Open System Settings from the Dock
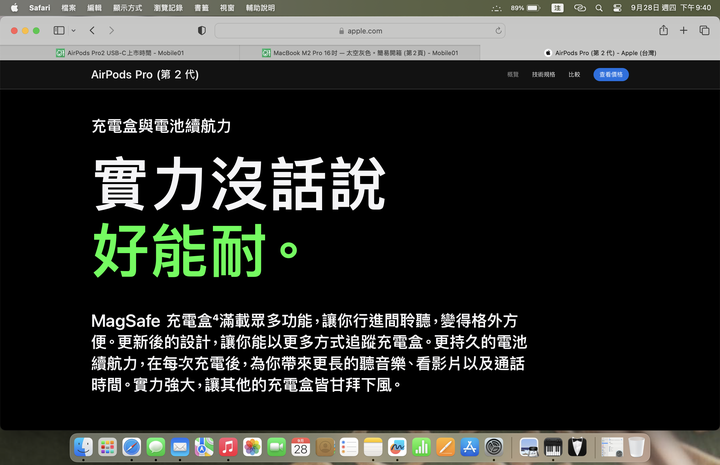Screen dimensions: 720x465 coord(494,447)
